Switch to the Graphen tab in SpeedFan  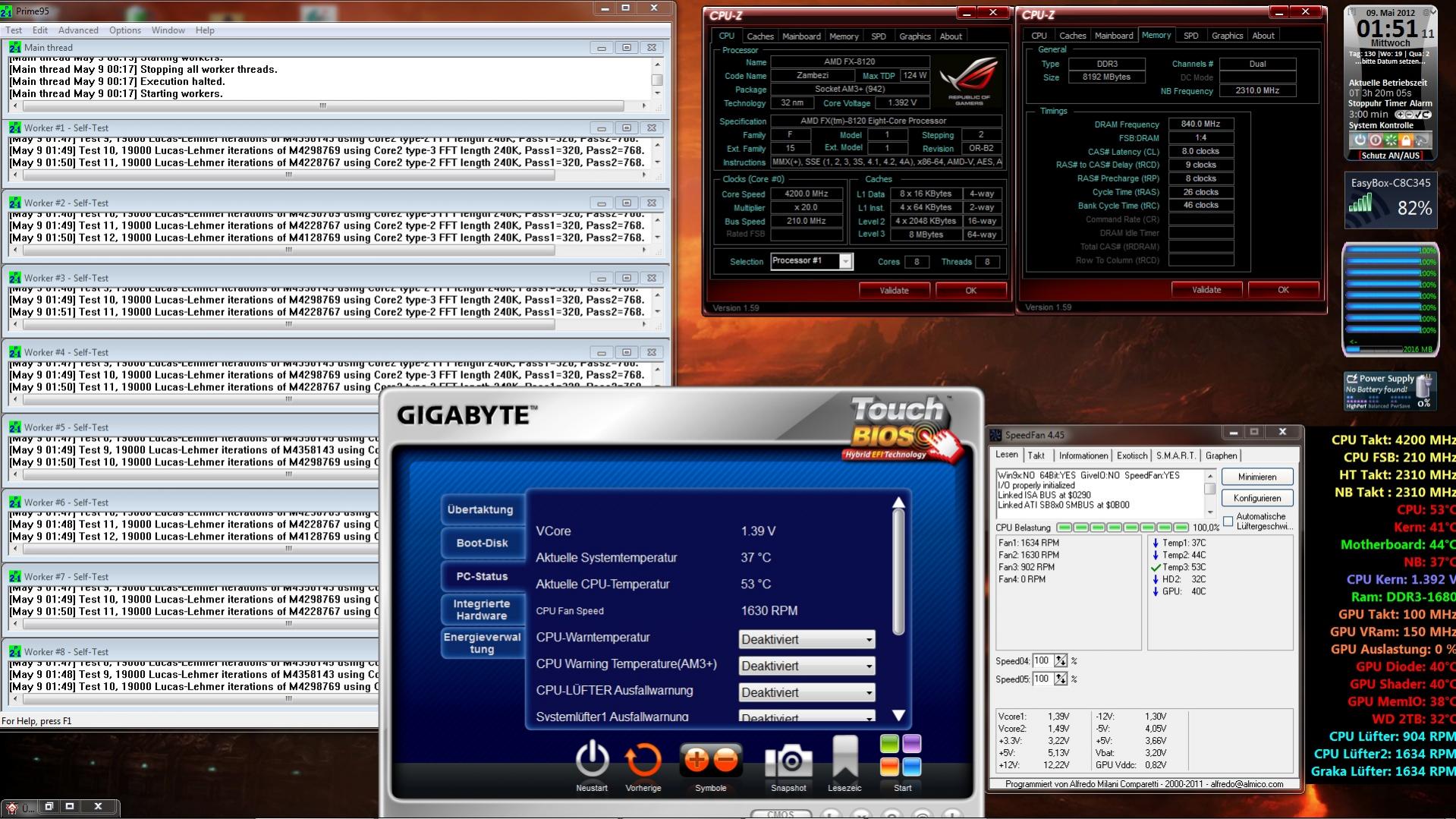[1221, 455]
